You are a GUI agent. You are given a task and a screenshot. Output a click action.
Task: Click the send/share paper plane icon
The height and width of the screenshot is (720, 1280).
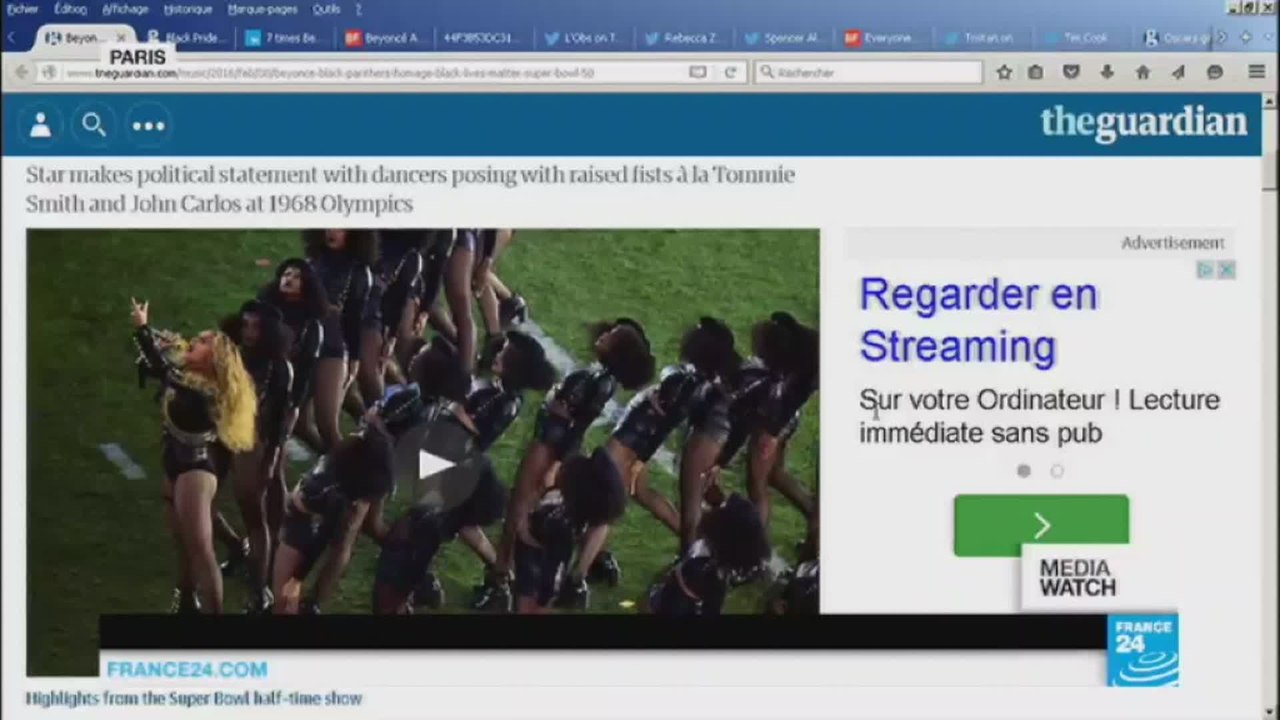[1178, 72]
